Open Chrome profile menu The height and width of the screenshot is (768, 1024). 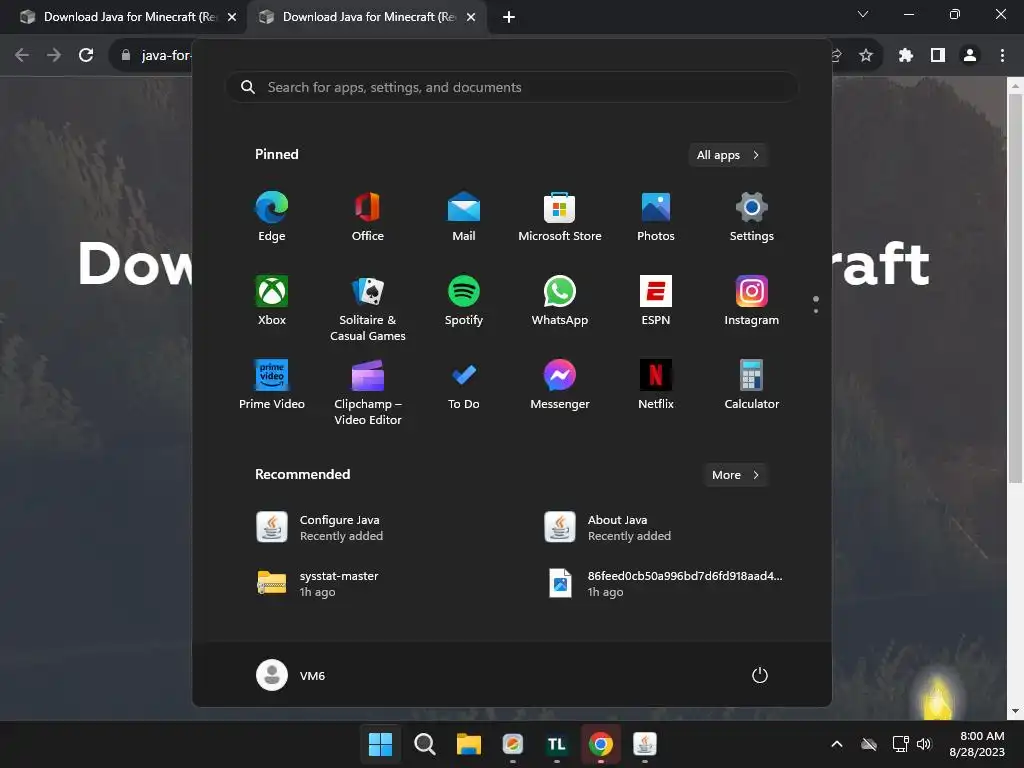[x=970, y=55]
